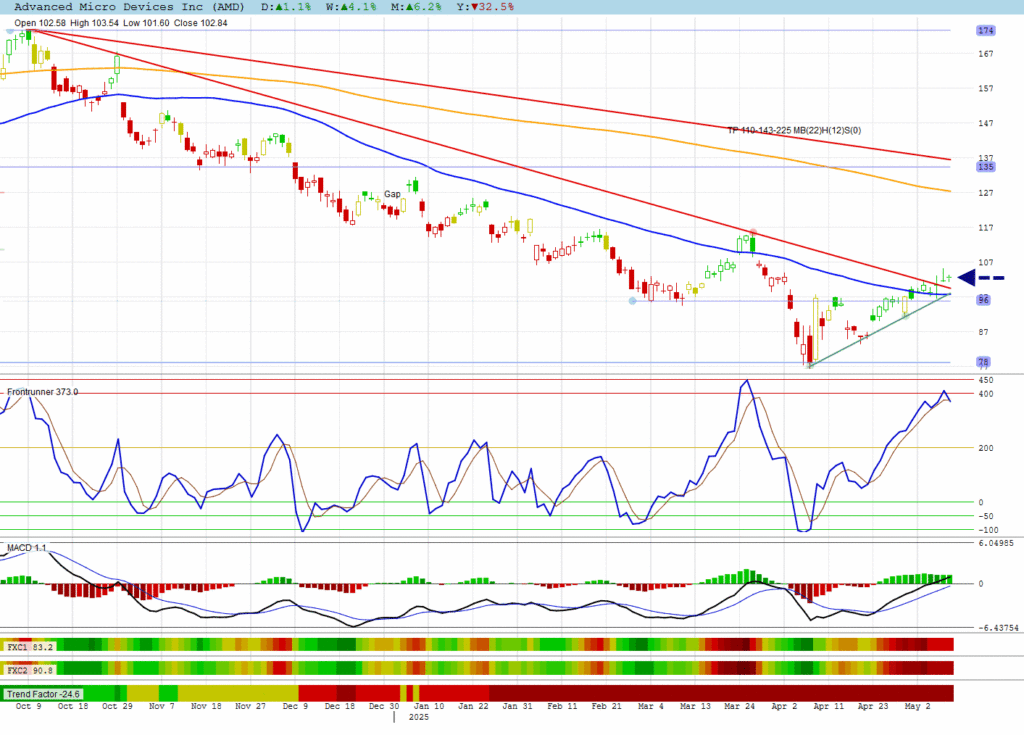
Task: Click the 135 price level tag
Action: click(985, 167)
